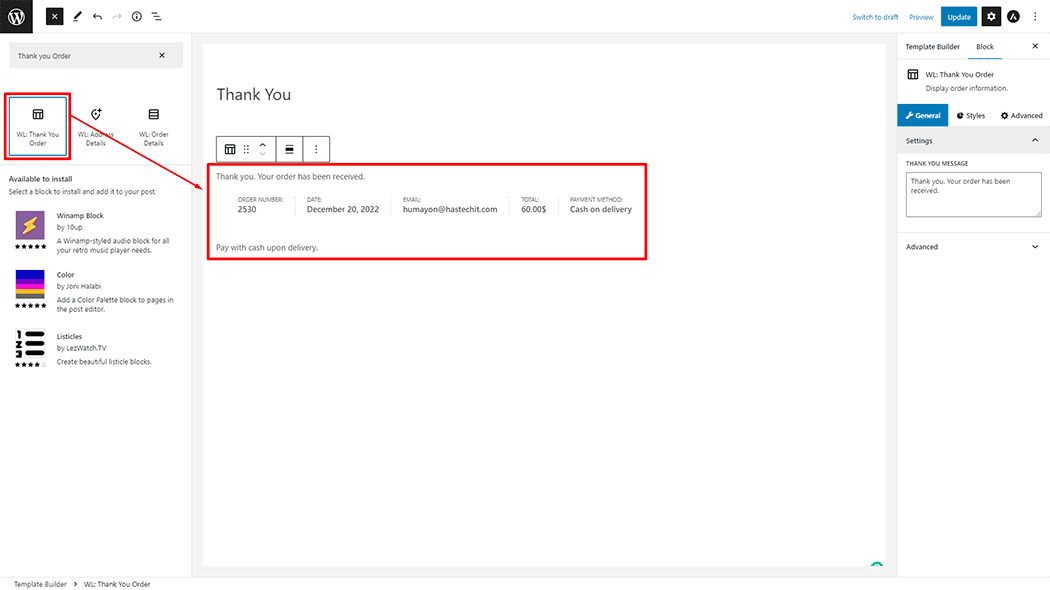This screenshot has height=590, width=1050.
Task: Expand the Advanced panel section
Action: [x=1034, y=247]
